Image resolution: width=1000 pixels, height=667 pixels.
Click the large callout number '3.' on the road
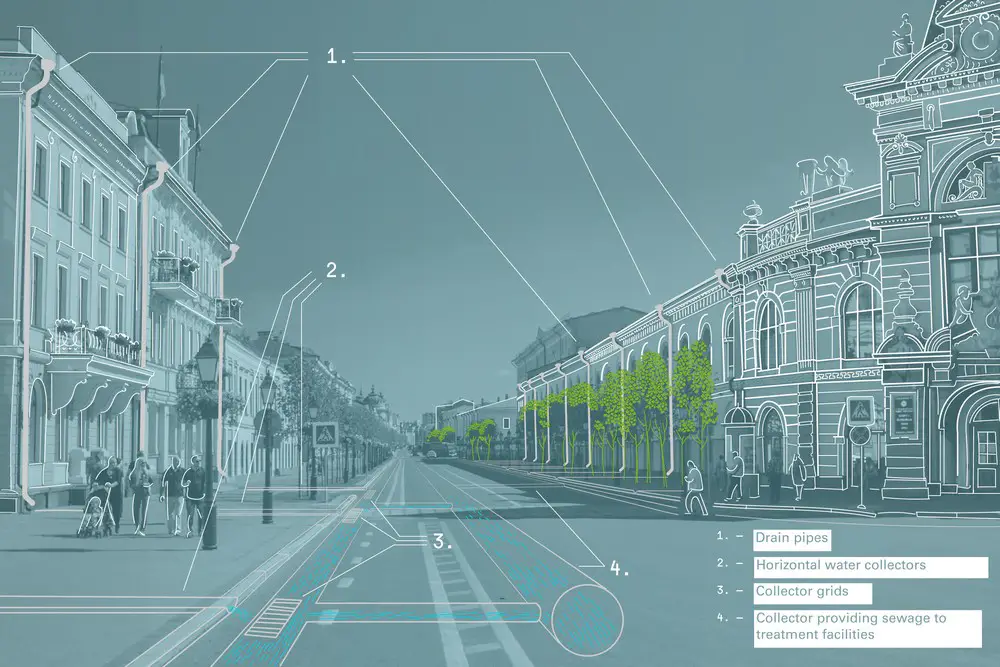click(x=442, y=542)
